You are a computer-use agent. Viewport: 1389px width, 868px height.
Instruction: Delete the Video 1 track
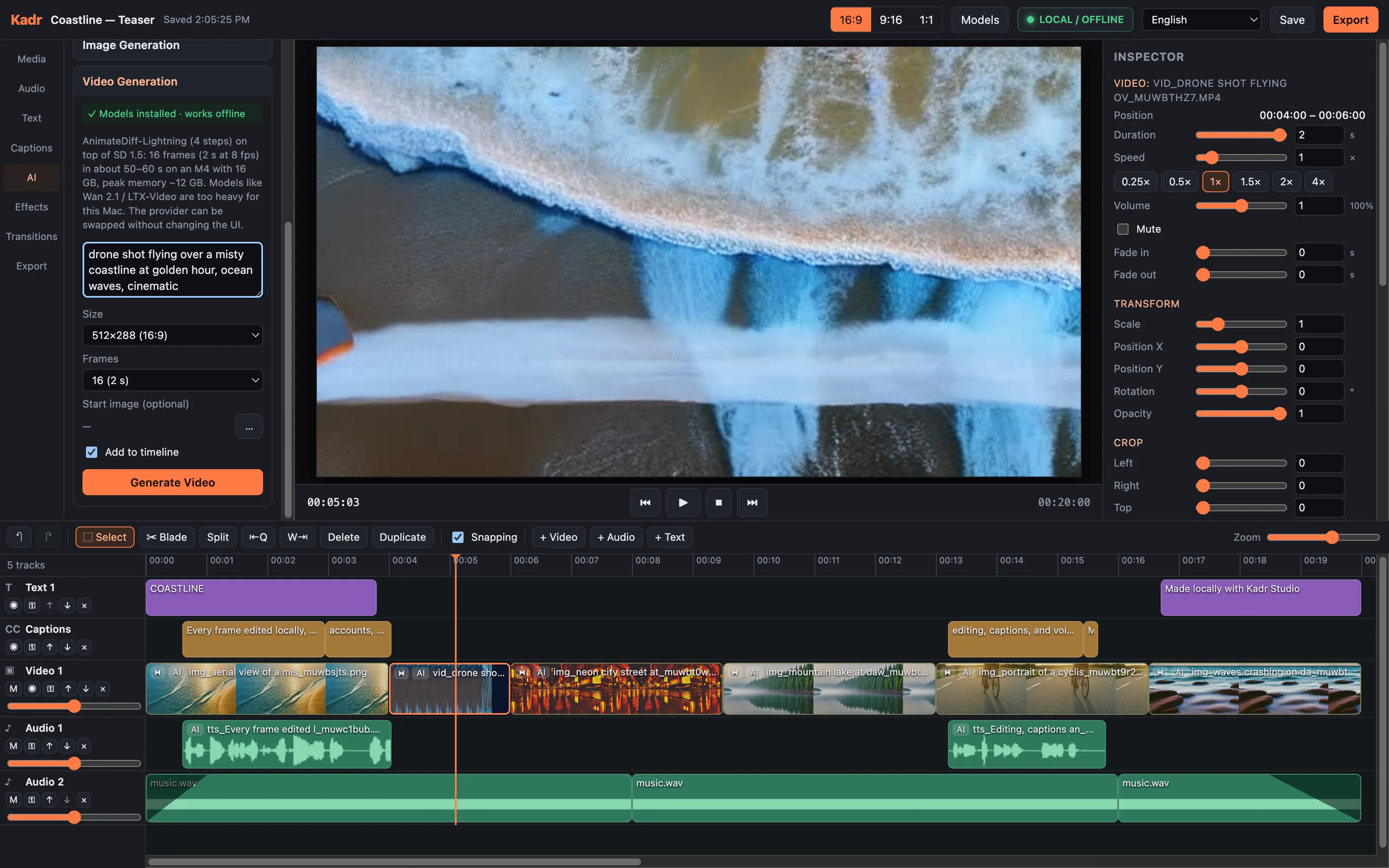[103, 688]
